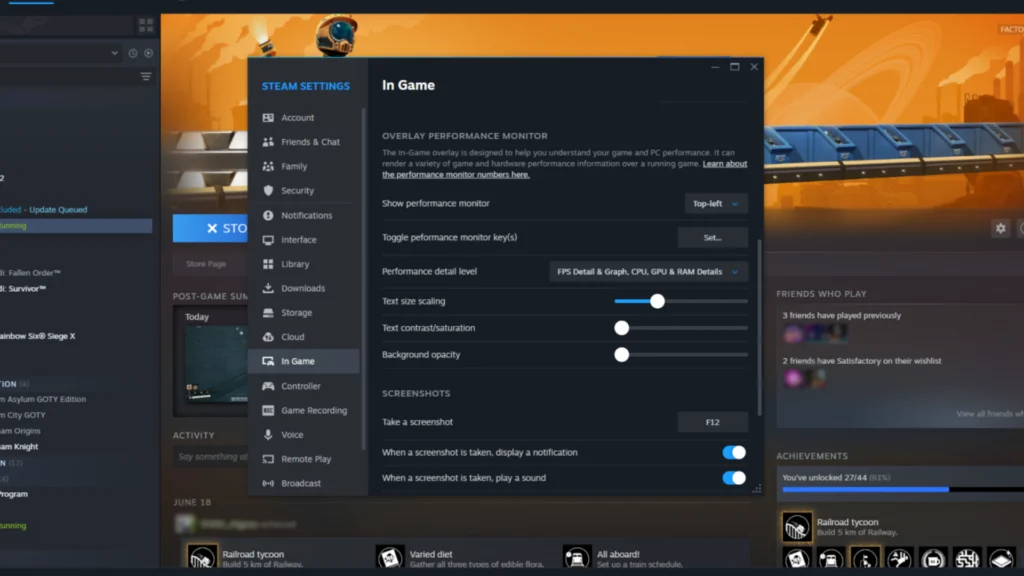Open the Storage drive icon
This screenshot has width=1024, height=576.
pos(268,313)
